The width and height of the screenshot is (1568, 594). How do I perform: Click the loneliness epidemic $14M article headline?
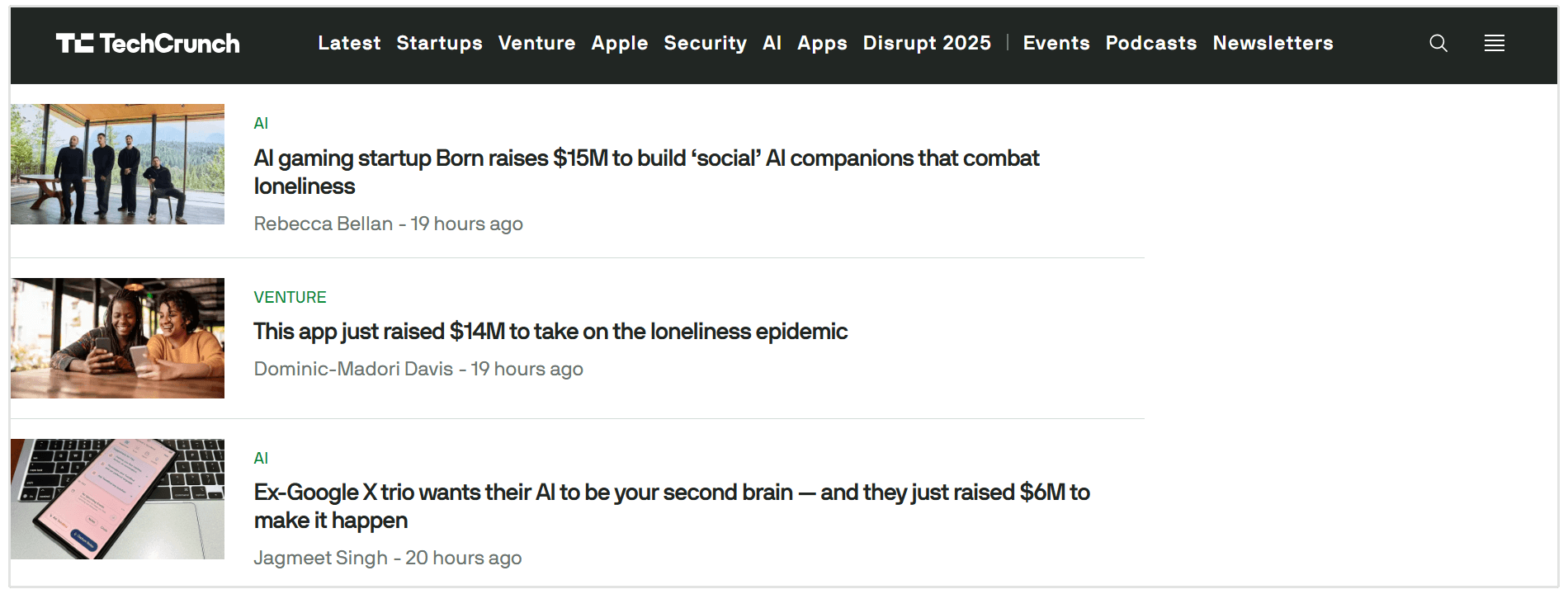point(550,331)
